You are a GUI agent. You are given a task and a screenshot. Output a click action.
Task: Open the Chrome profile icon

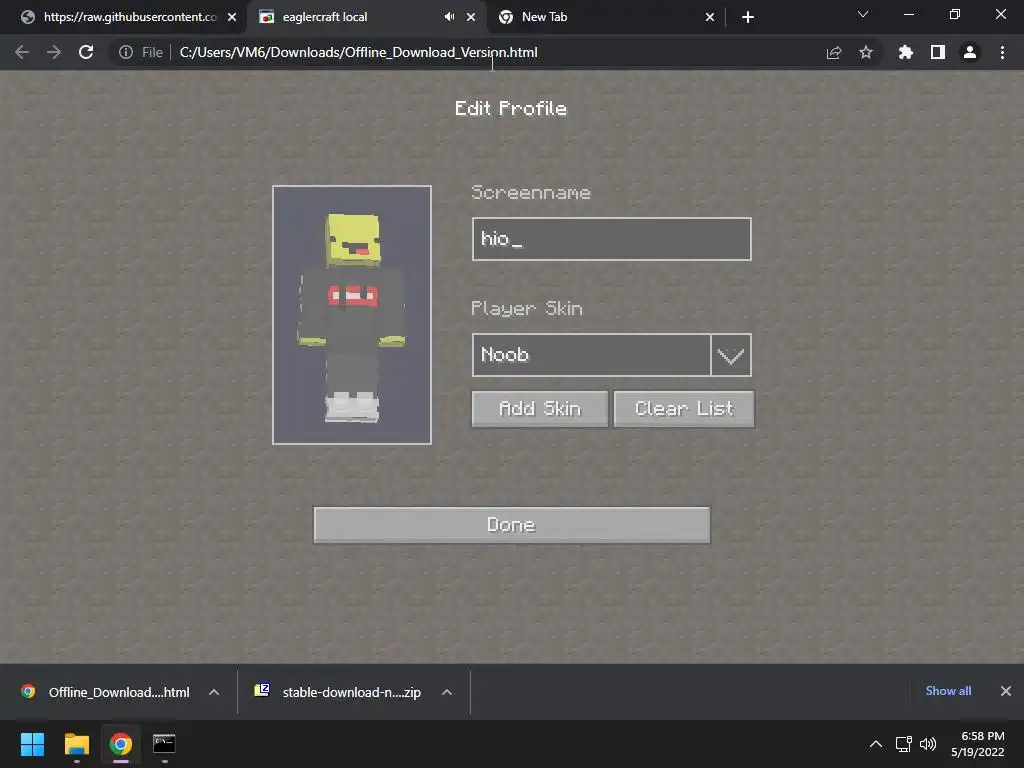click(970, 52)
